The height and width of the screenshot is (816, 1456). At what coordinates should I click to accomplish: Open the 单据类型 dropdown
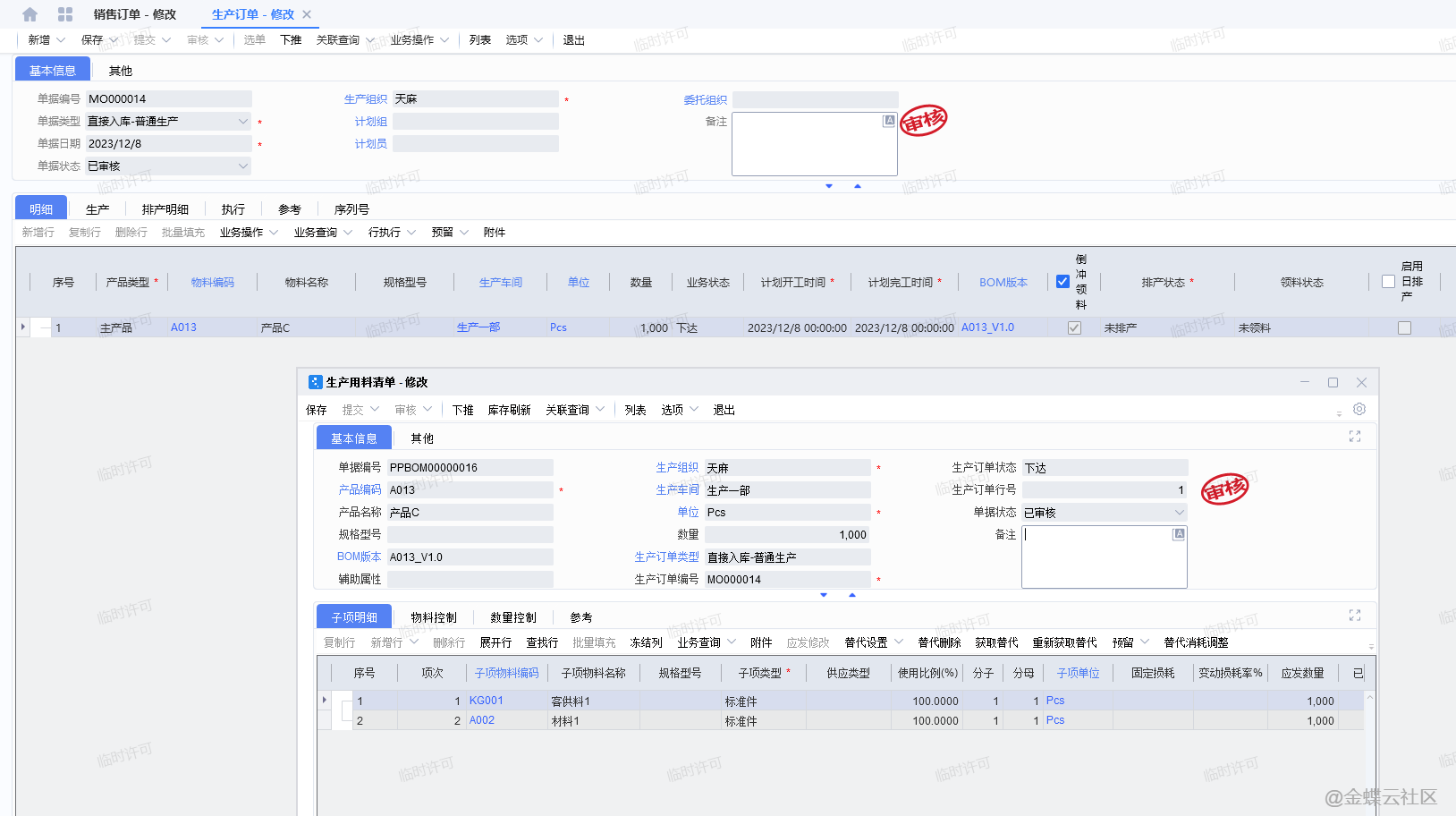pyautogui.click(x=242, y=122)
